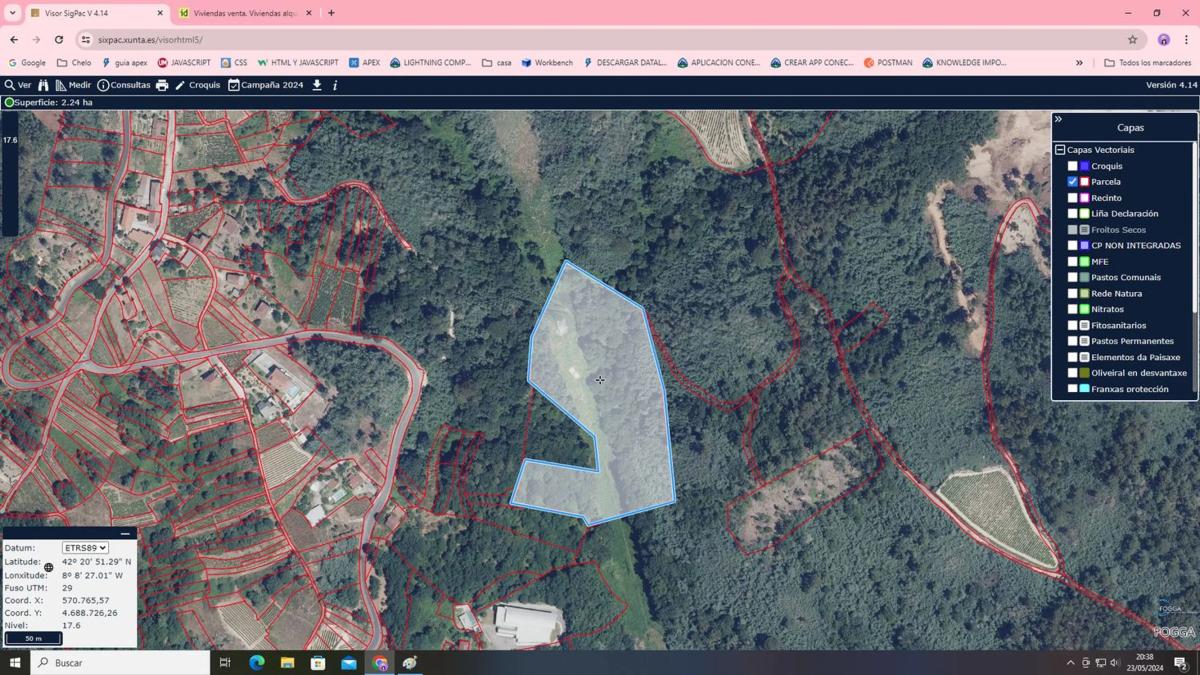Click the Campaña 2024 button
1200x675 pixels.
(x=265, y=85)
